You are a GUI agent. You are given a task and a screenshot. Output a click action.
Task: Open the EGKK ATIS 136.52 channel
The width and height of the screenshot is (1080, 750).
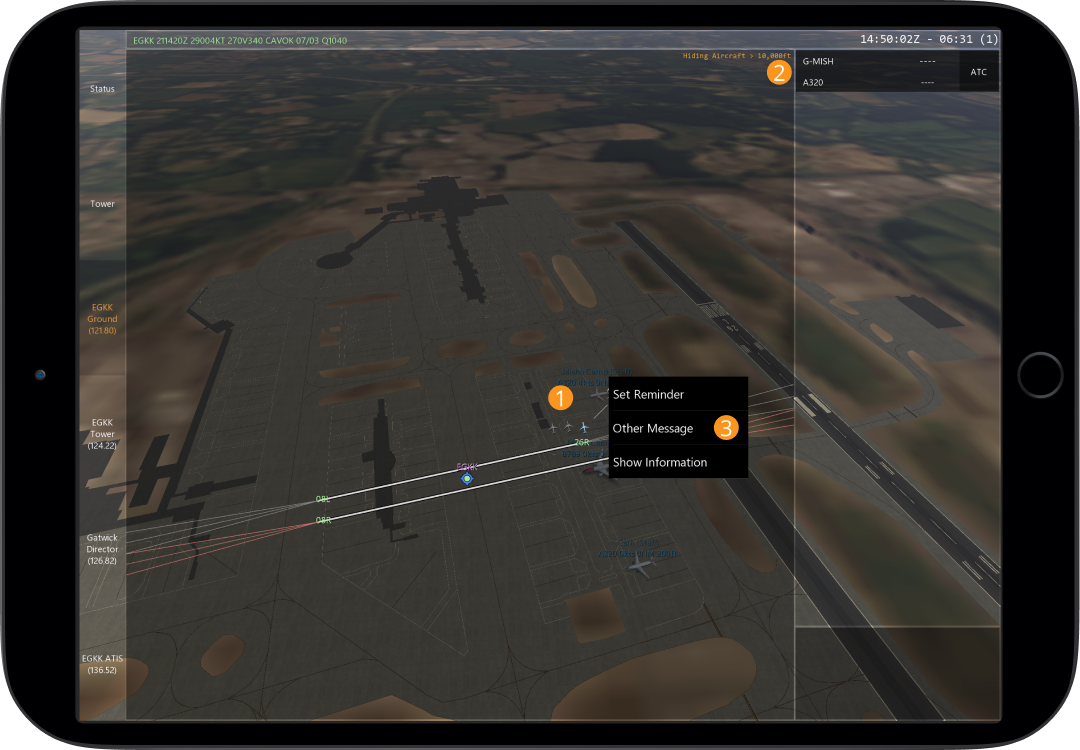tap(101, 664)
